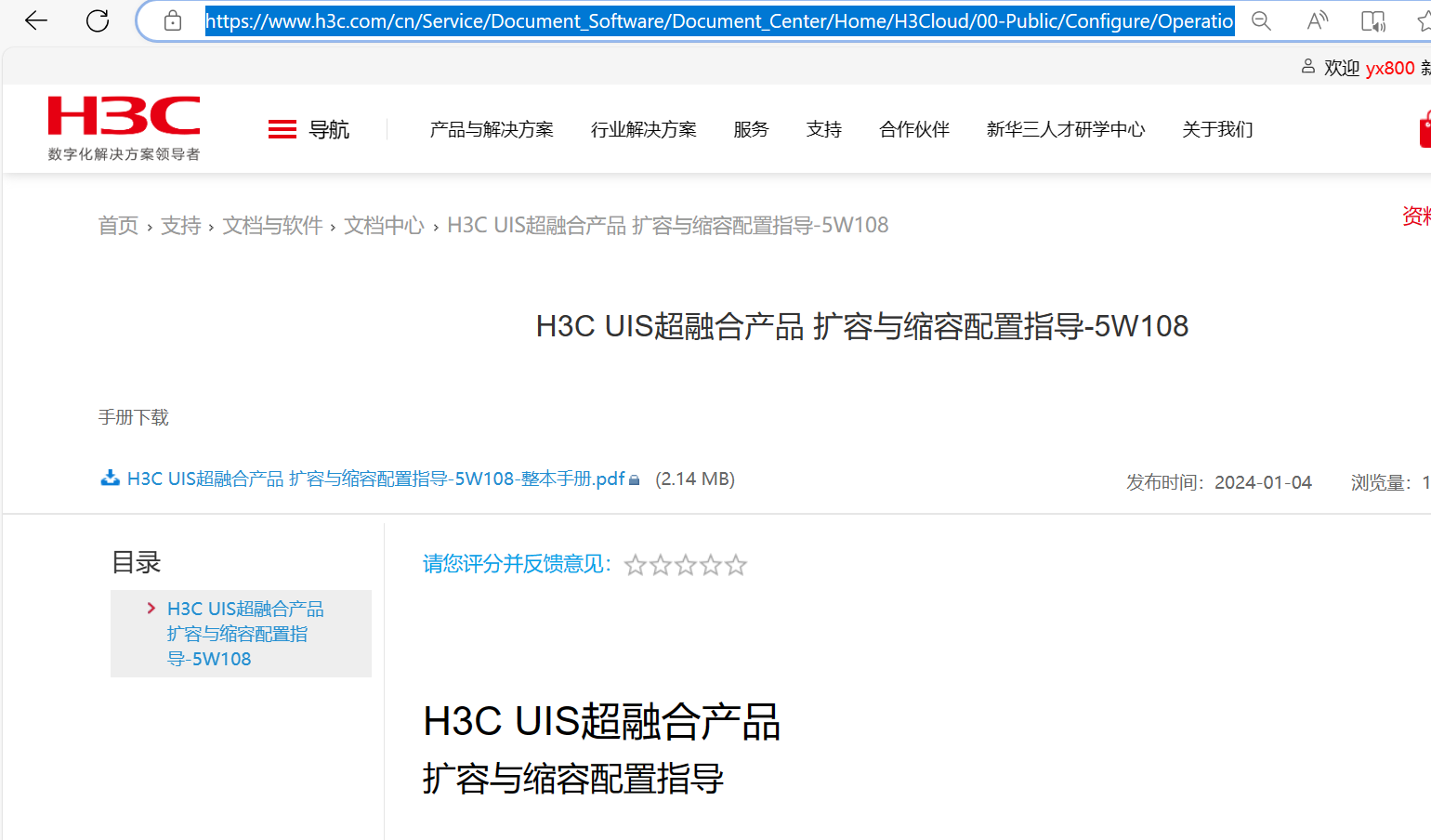Download the 整本手册.pdf manual
This screenshot has width=1431, height=840.
pos(376,479)
